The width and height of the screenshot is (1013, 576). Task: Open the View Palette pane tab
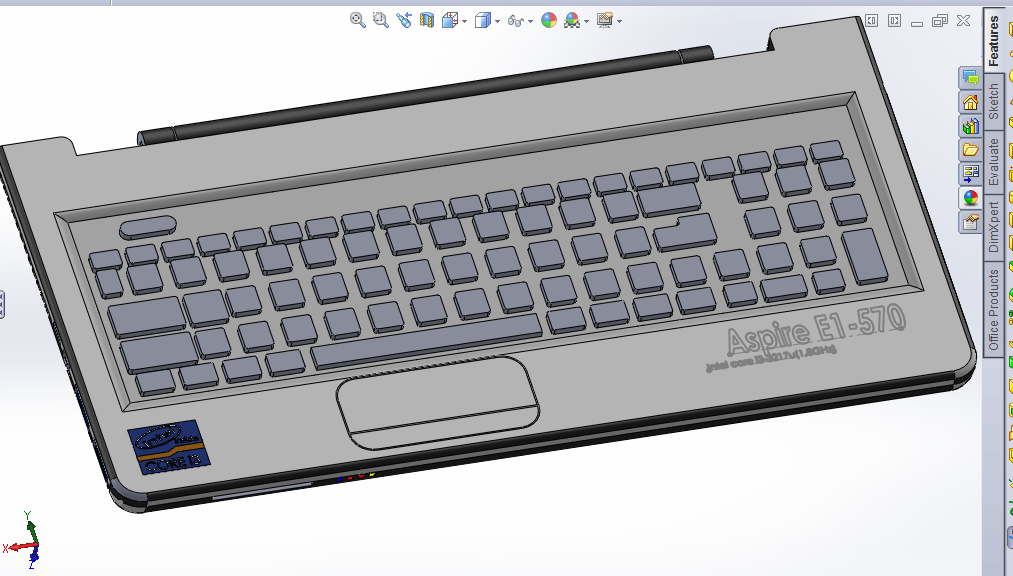coord(970,174)
